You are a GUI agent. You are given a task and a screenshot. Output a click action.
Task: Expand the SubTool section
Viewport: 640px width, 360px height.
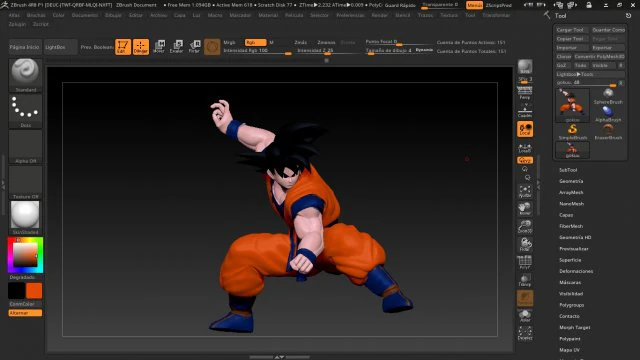[568, 170]
